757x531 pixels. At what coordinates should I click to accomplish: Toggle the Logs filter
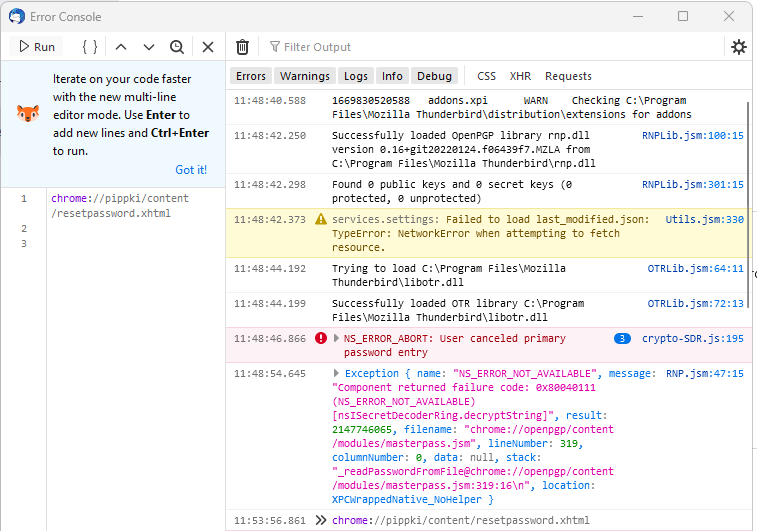click(x=356, y=76)
